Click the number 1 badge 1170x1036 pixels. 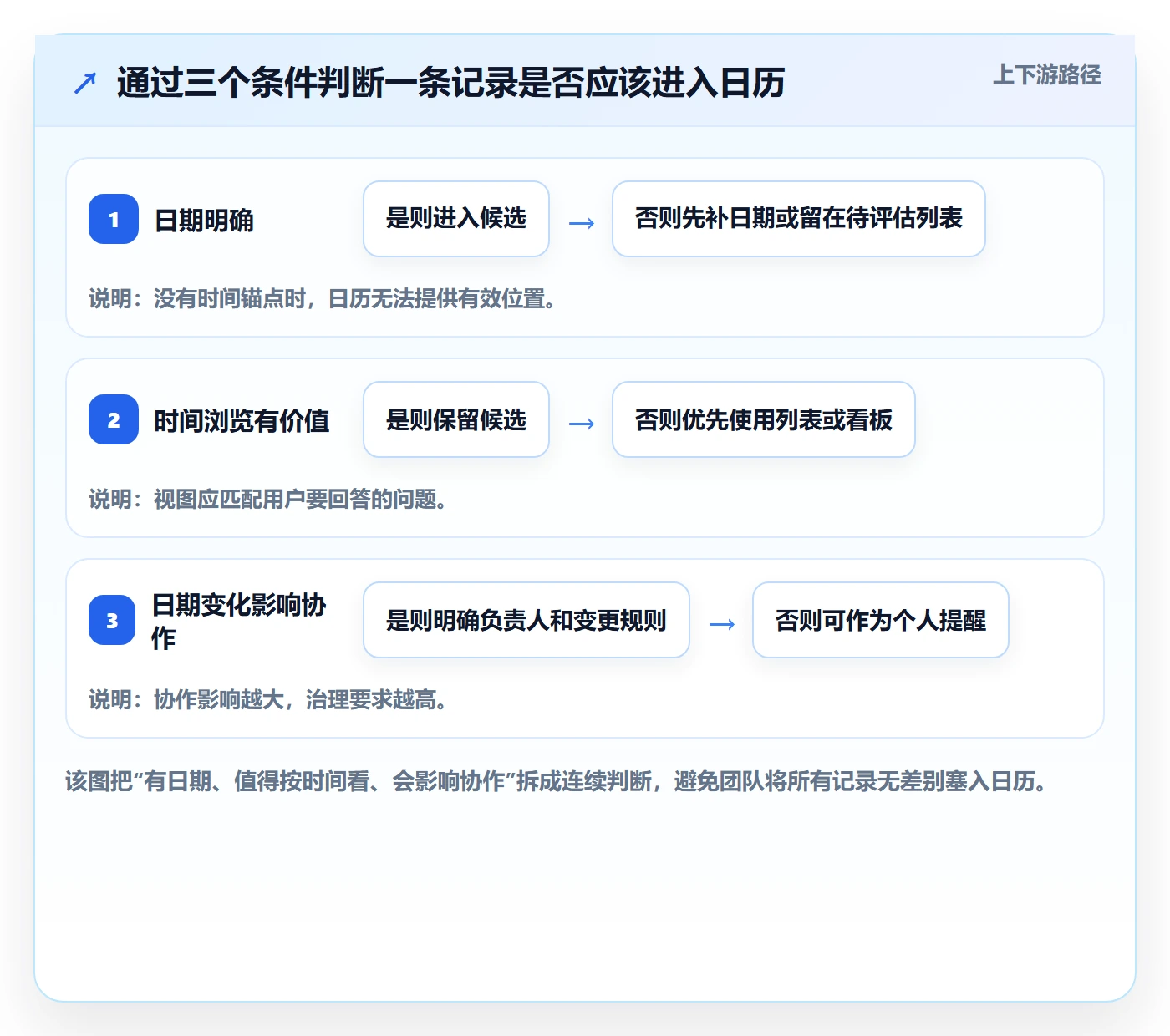114,219
